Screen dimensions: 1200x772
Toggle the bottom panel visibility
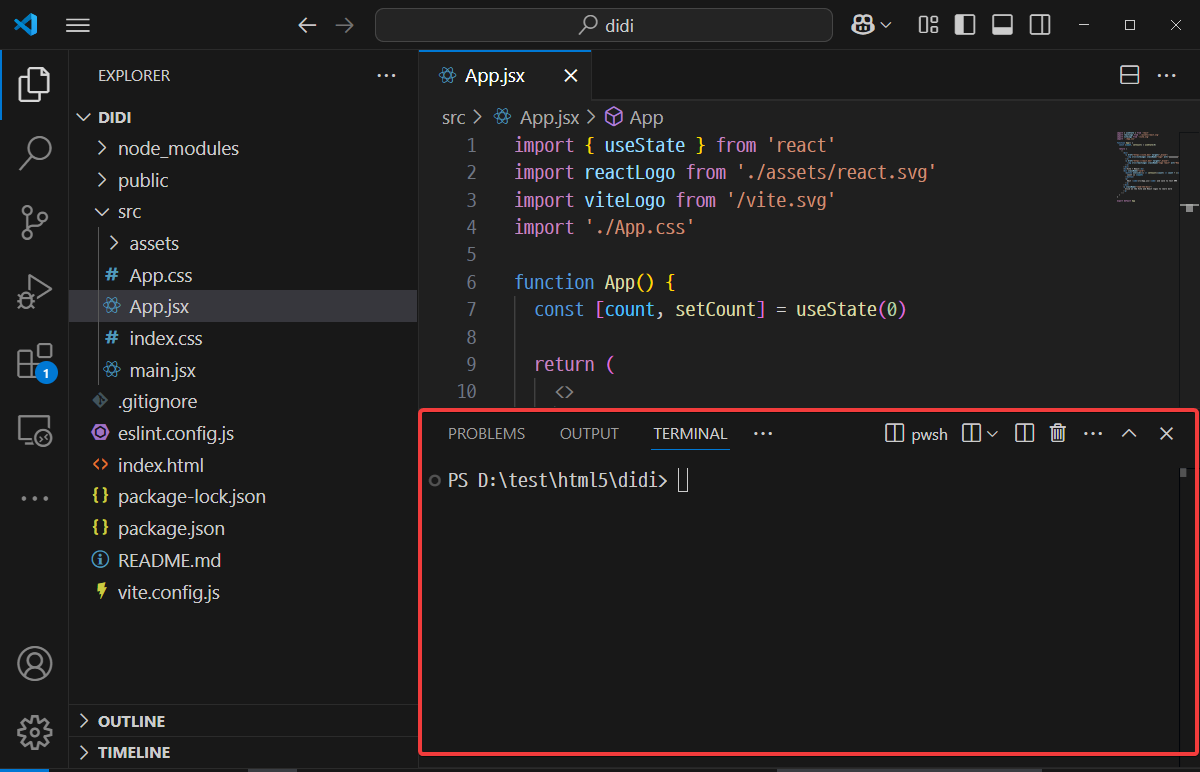pos(1002,25)
